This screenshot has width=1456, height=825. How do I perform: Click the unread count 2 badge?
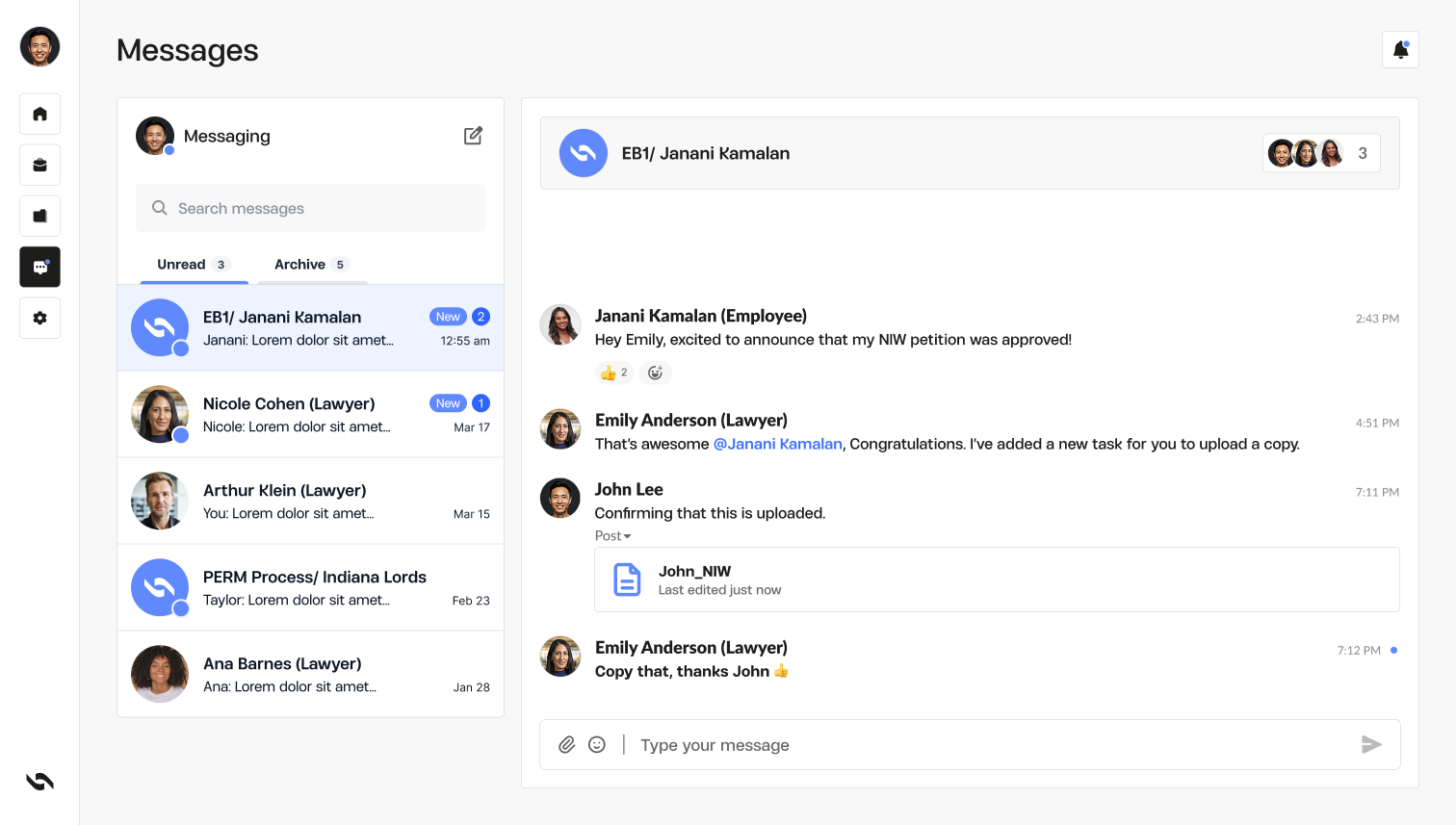click(x=481, y=317)
